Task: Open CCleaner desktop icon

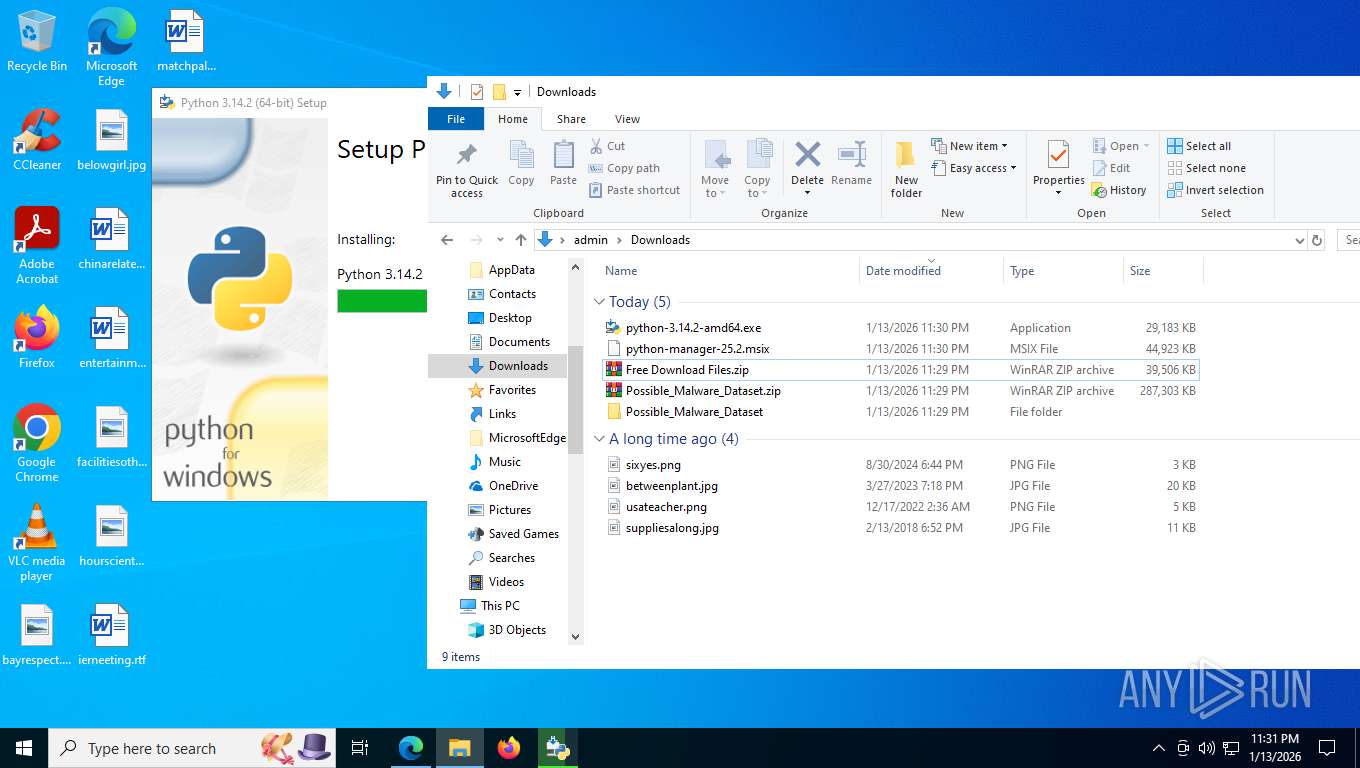Action: tap(37, 140)
